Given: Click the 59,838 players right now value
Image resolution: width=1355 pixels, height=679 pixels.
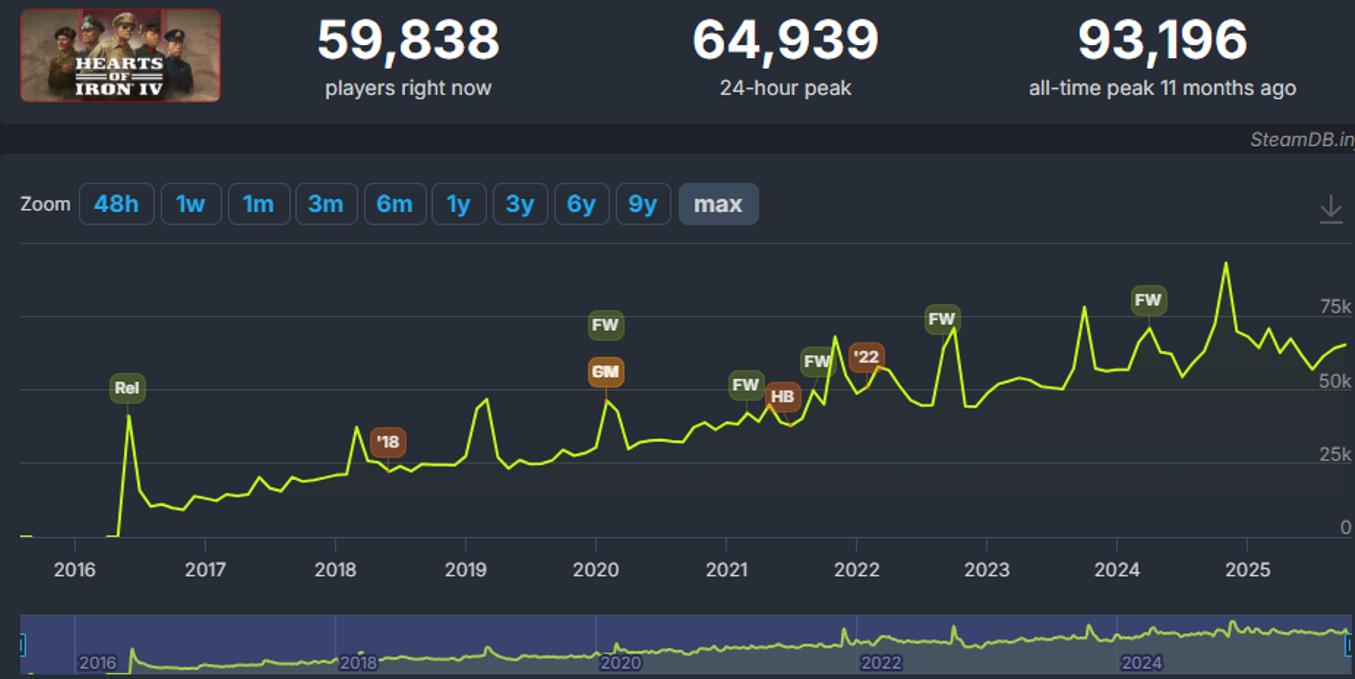Looking at the screenshot, I should 408,40.
